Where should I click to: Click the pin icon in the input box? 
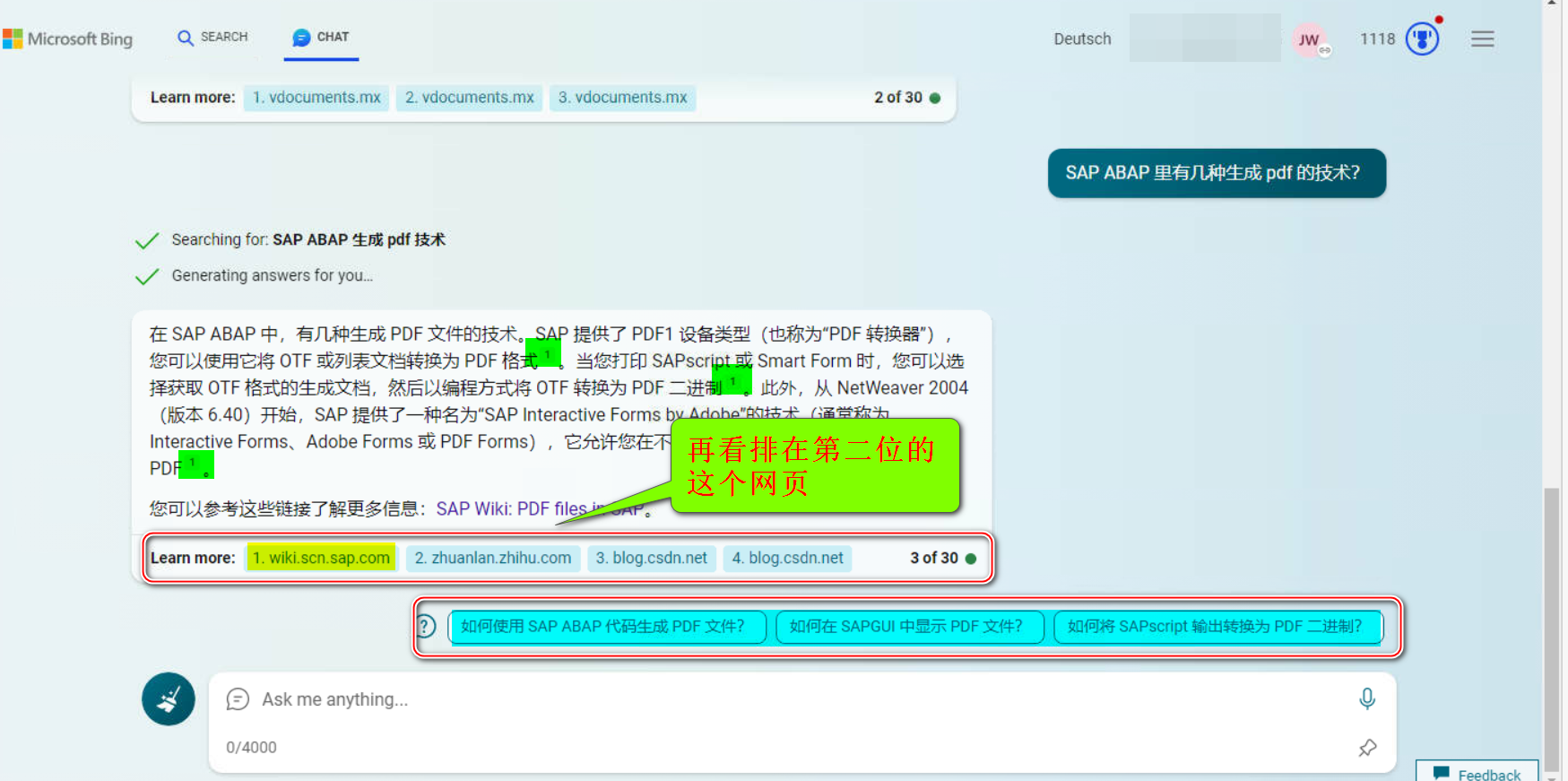(1367, 748)
